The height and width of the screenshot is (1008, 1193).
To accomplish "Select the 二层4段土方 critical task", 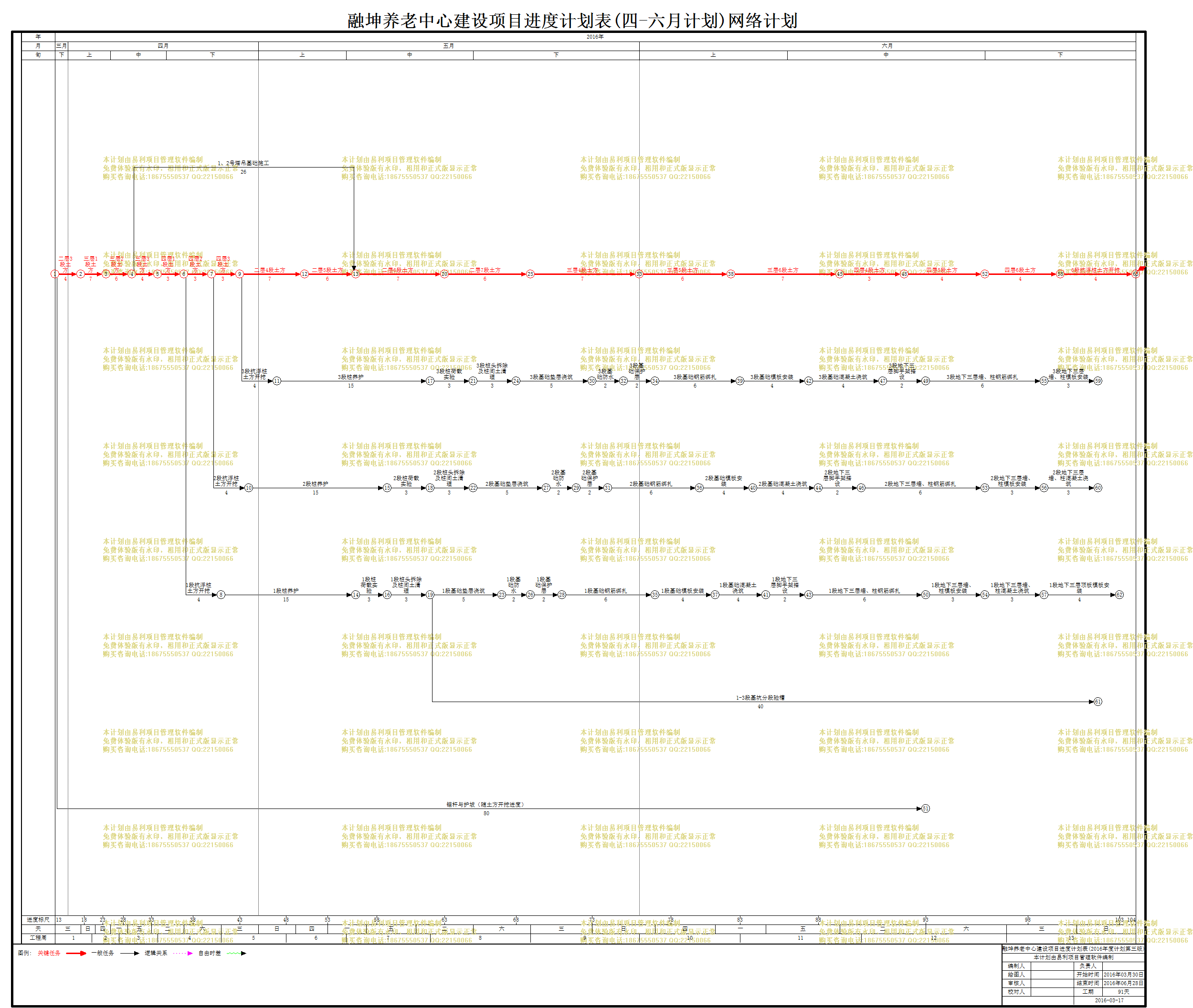I will coord(269,270).
